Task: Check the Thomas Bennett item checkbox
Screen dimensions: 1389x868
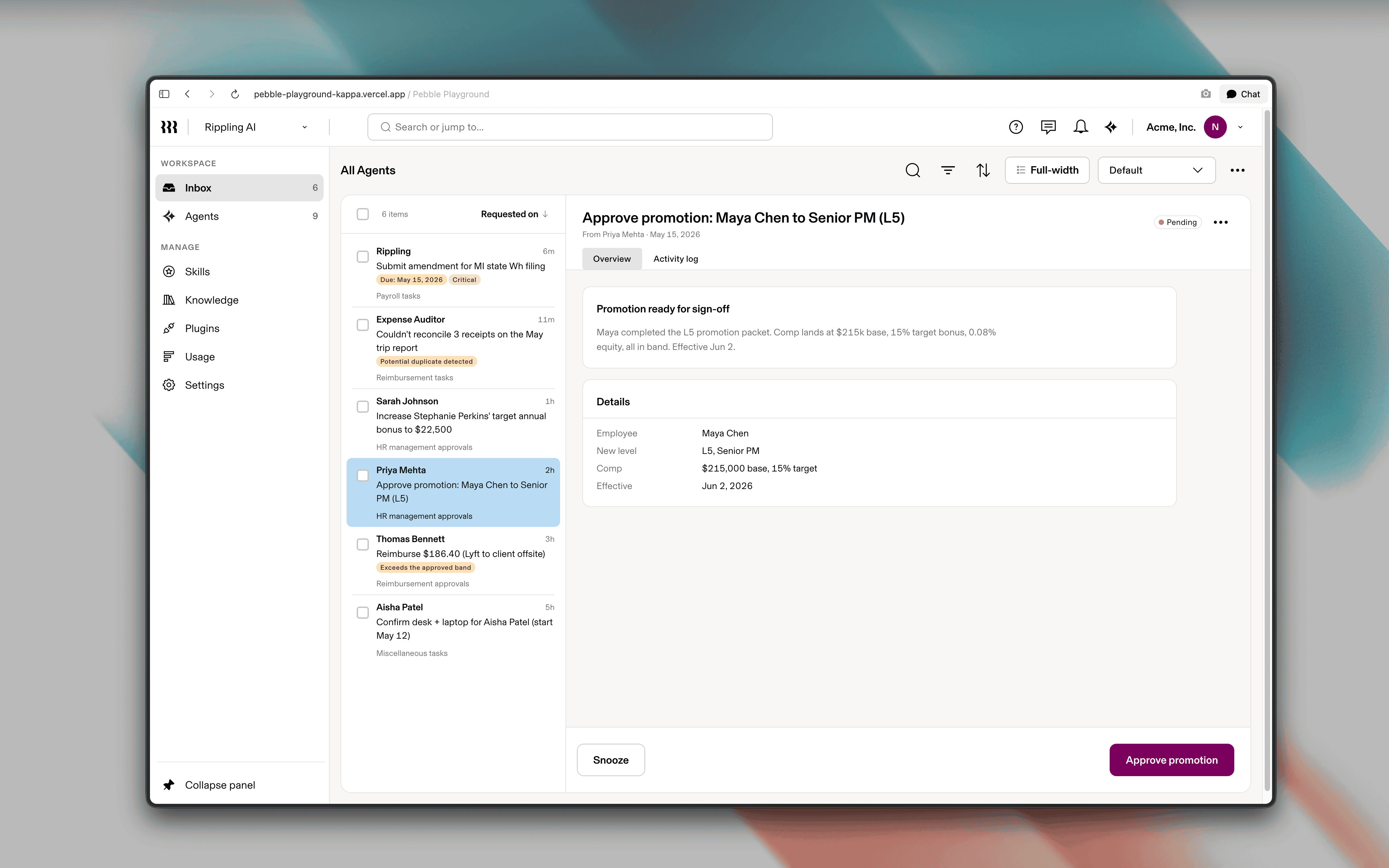Action: click(363, 544)
